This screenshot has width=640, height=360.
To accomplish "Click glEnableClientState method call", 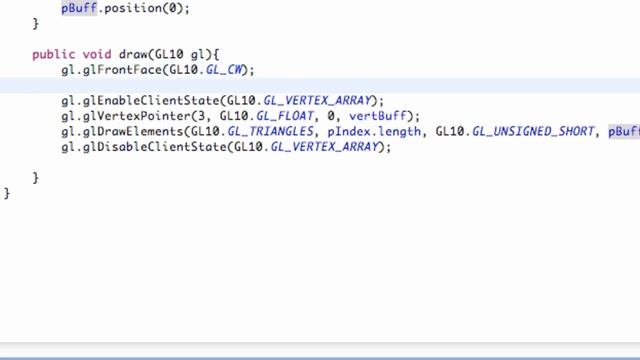I will click(151, 101).
